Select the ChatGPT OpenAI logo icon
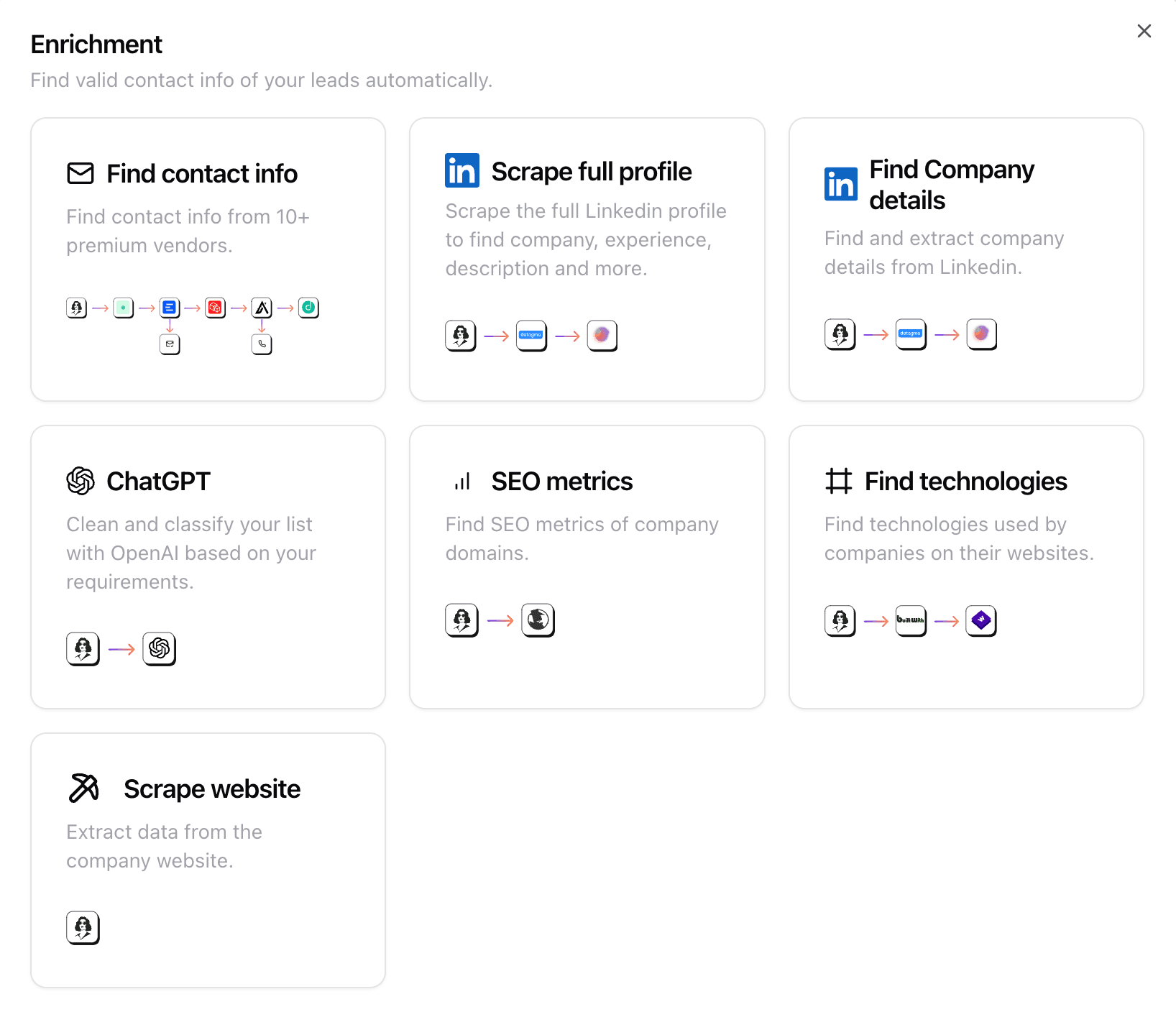This screenshot has width=1176, height=1012. (81, 481)
